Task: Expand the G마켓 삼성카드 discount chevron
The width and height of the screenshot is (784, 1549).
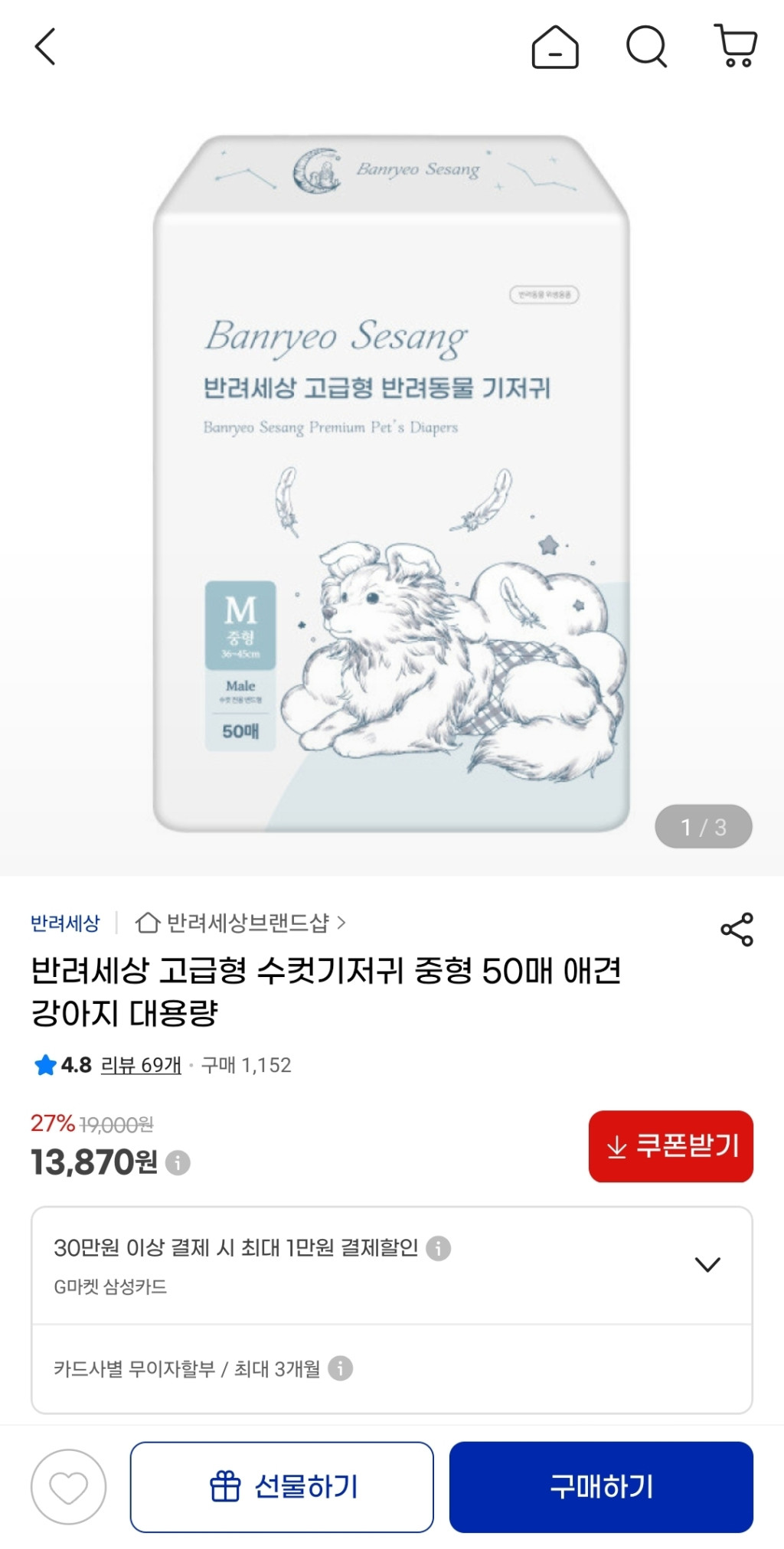Action: click(707, 1264)
